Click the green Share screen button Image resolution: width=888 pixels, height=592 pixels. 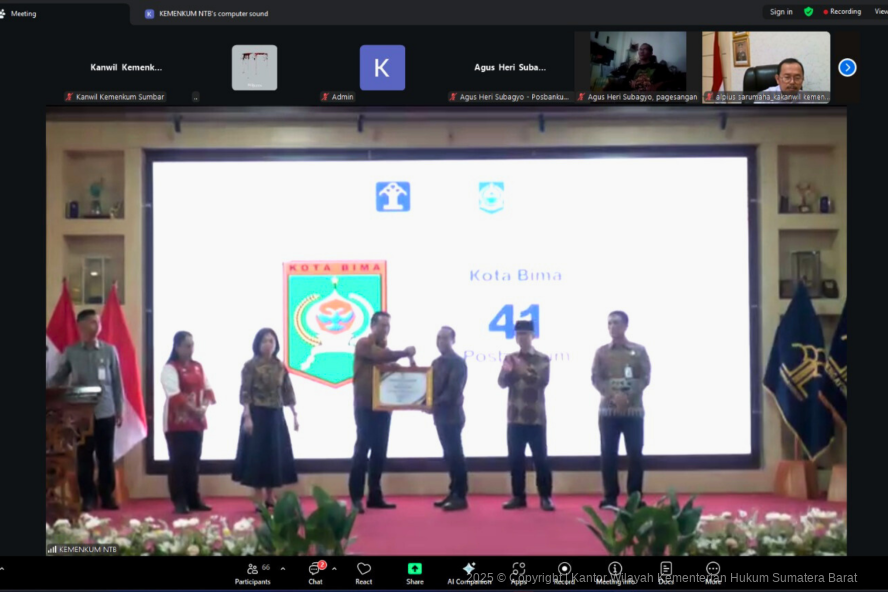[414, 573]
